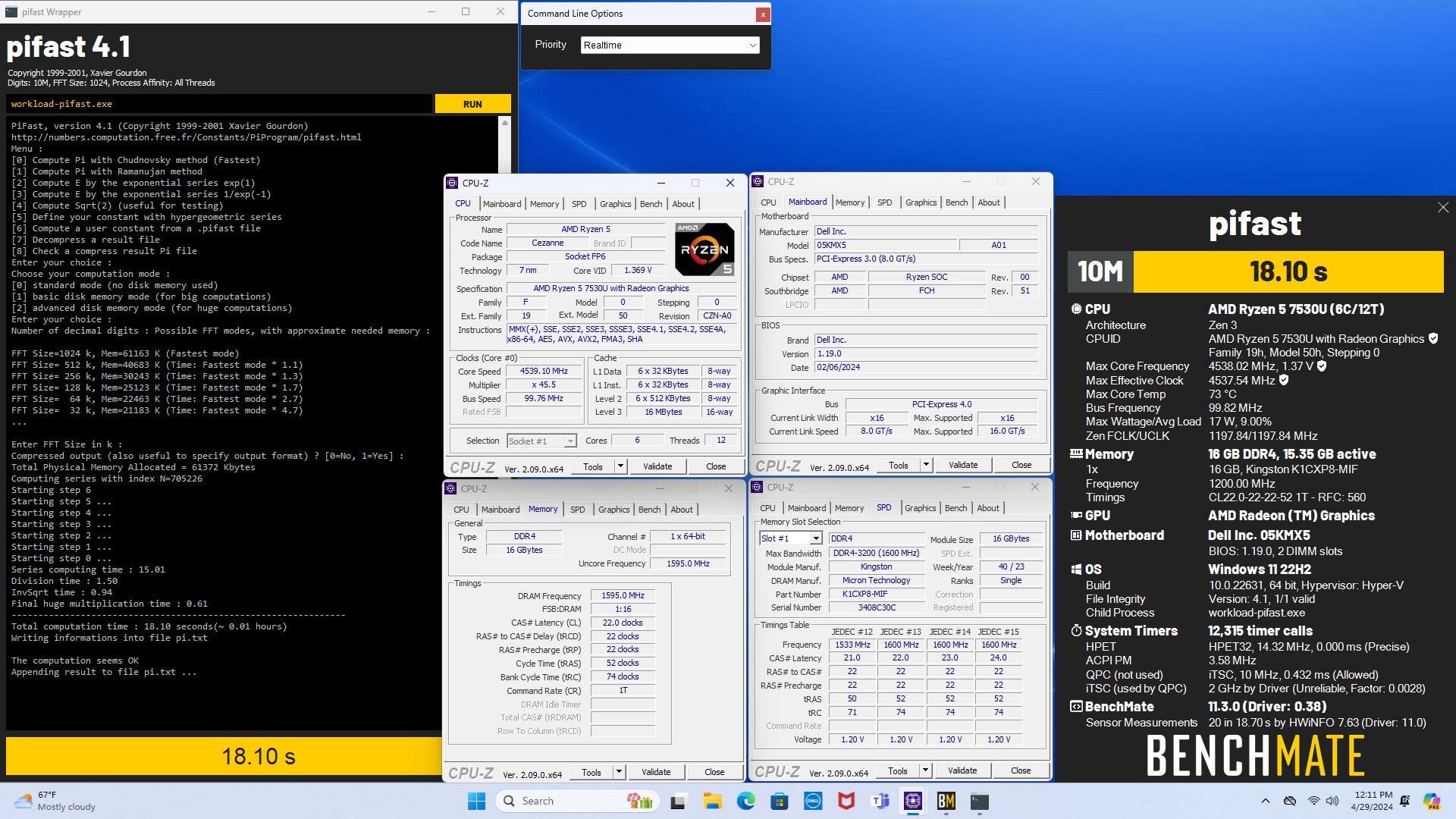1456x819 pixels.
Task: Select Mainboard tab in CPU-Z SPD window
Action: click(x=806, y=508)
